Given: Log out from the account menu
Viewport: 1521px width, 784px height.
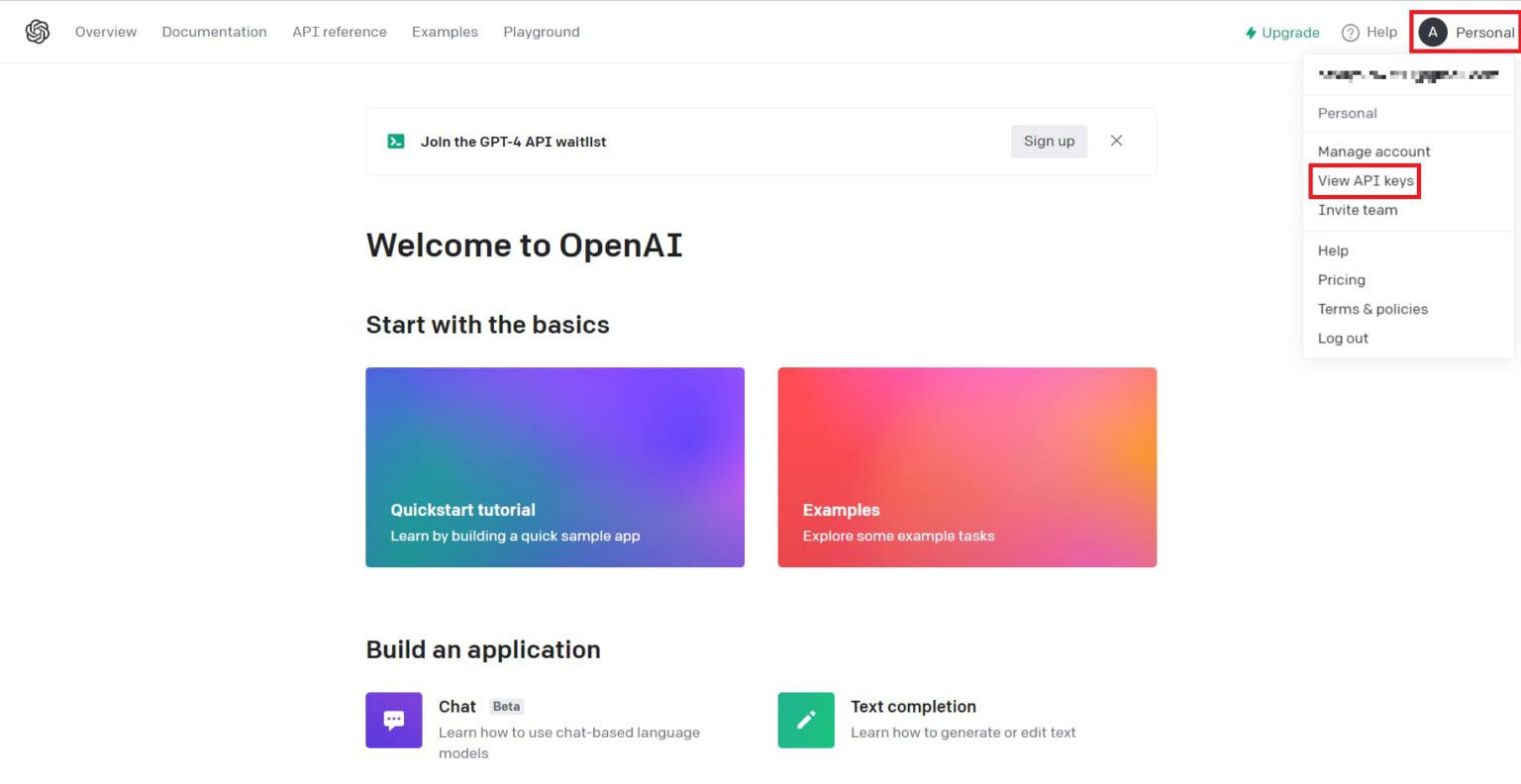Looking at the screenshot, I should 1343,338.
